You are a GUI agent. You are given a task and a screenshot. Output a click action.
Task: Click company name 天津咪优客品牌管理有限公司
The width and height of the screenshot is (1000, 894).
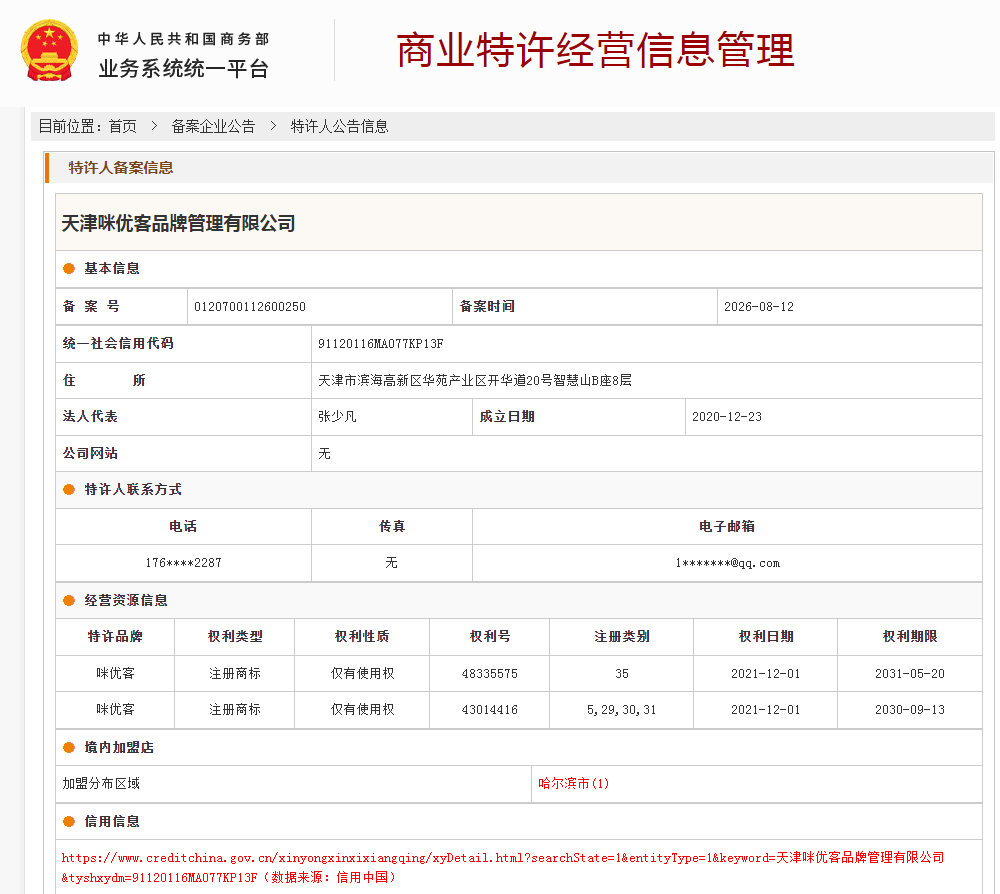click(179, 223)
